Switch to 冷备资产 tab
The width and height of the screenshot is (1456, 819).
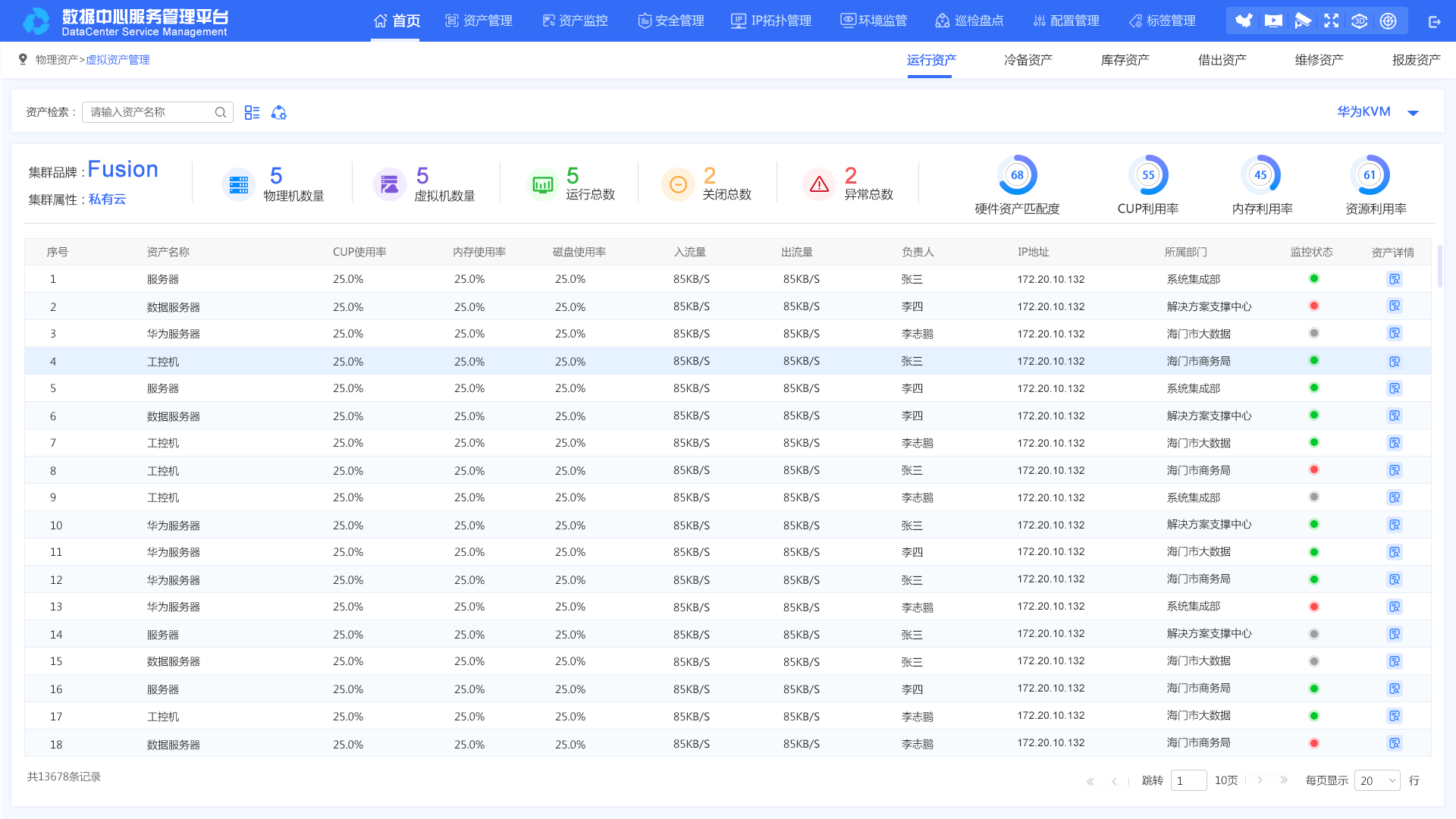pyautogui.click(x=1028, y=60)
